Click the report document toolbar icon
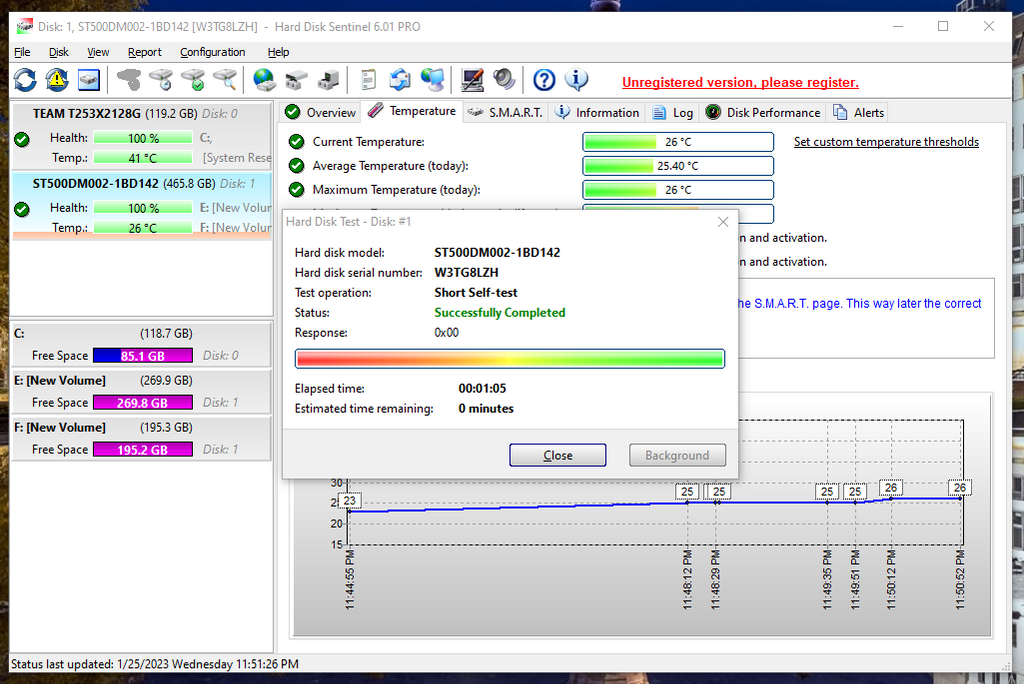1024x684 pixels. click(x=369, y=80)
